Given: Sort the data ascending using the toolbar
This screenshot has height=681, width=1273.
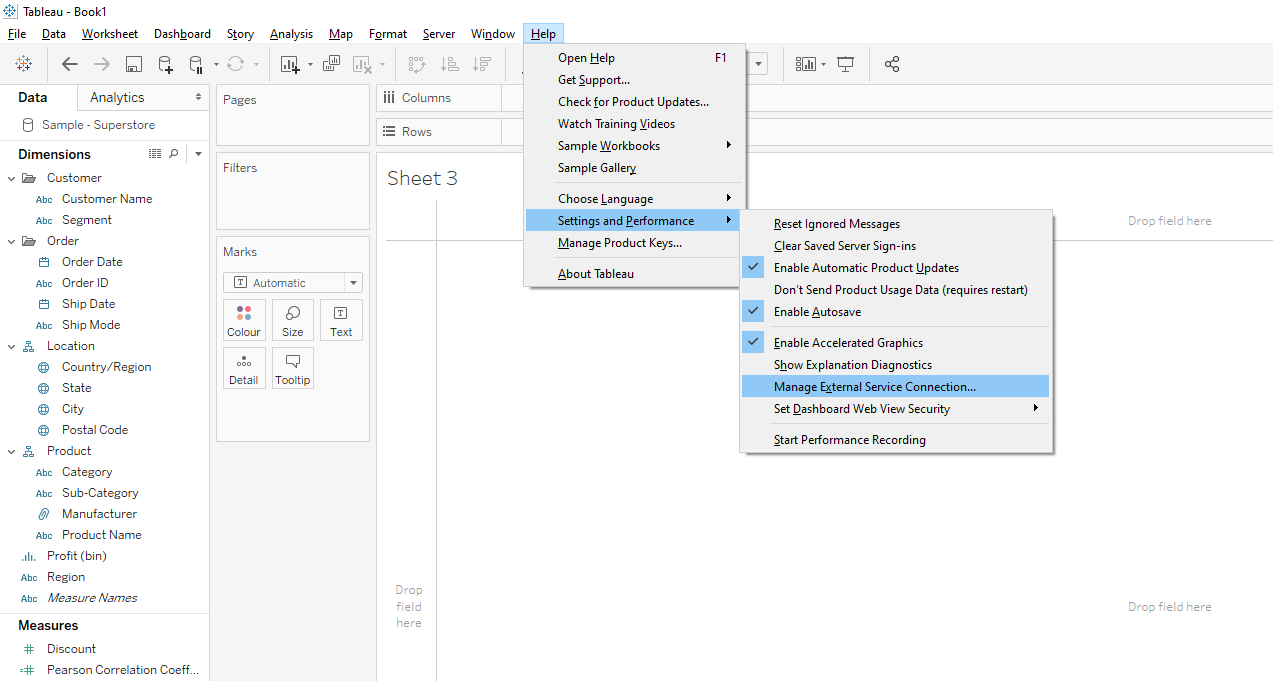Looking at the screenshot, I should click(450, 64).
